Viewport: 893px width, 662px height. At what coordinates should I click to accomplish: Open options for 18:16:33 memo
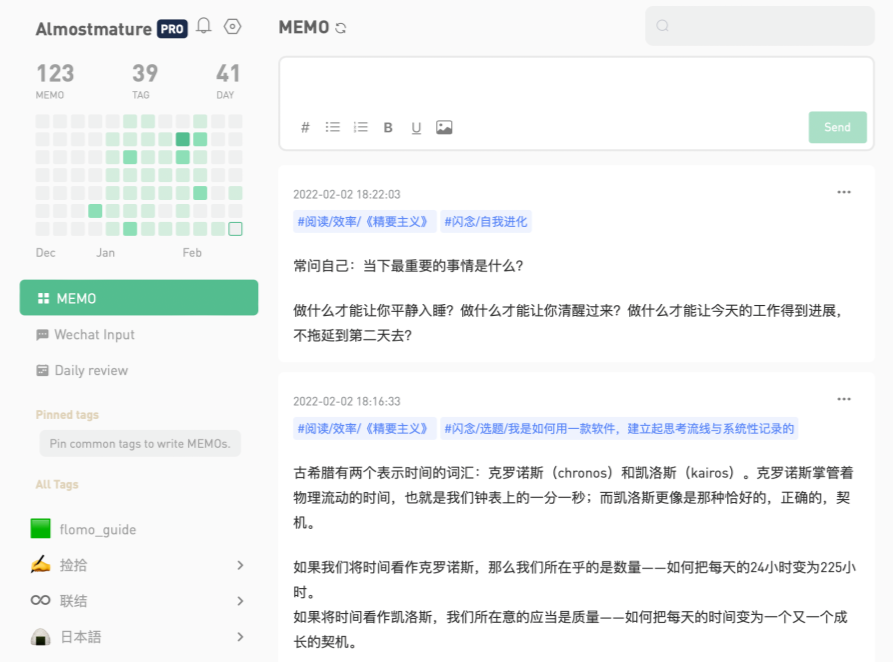tap(844, 399)
